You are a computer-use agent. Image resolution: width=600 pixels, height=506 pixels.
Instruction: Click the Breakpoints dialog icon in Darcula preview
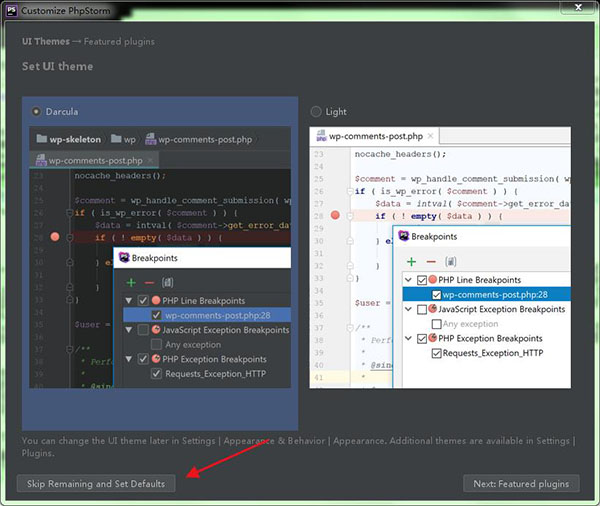pyautogui.click(x=124, y=257)
